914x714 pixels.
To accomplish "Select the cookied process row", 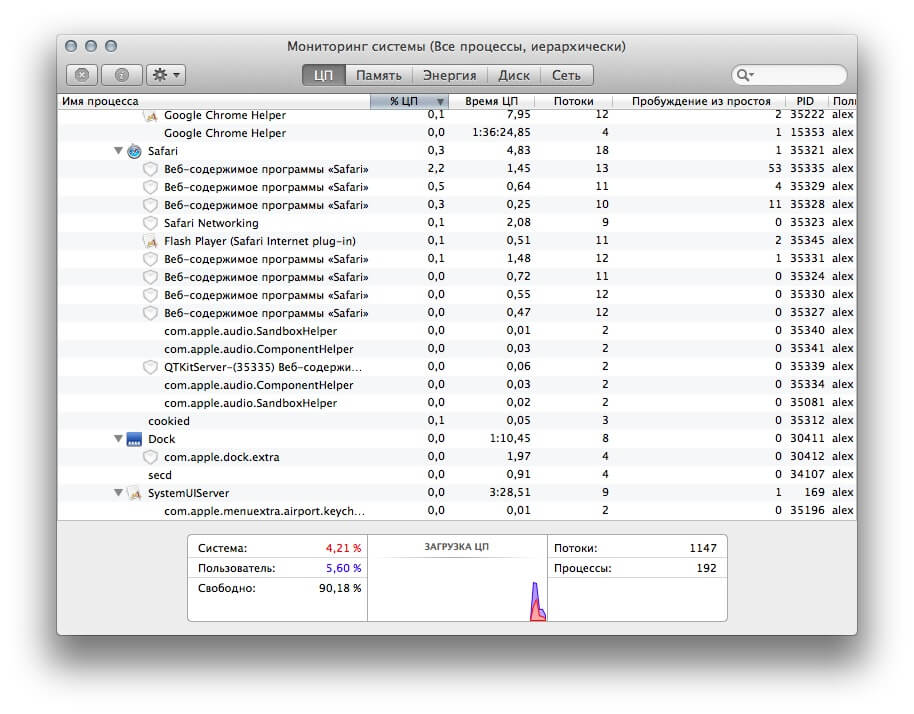I will [457, 421].
